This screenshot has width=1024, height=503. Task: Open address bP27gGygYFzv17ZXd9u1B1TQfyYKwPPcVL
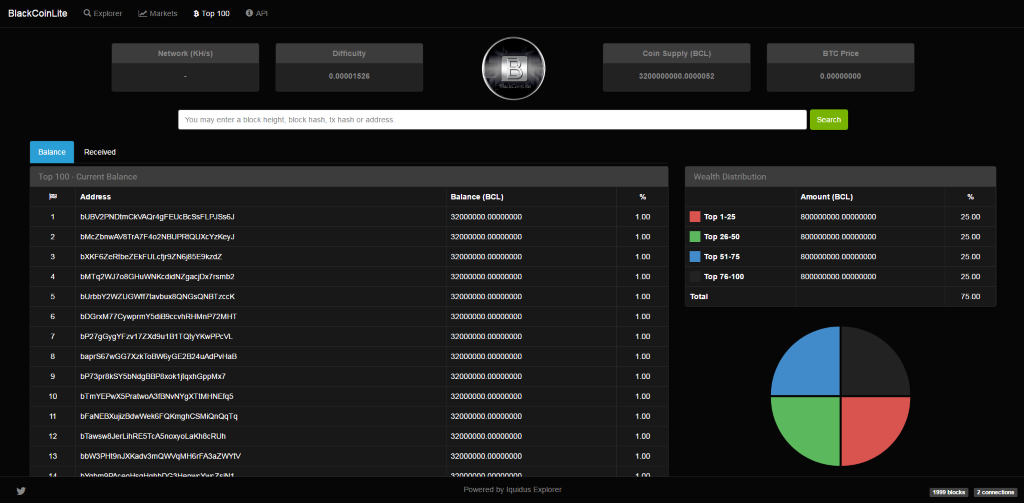[x=156, y=336]
